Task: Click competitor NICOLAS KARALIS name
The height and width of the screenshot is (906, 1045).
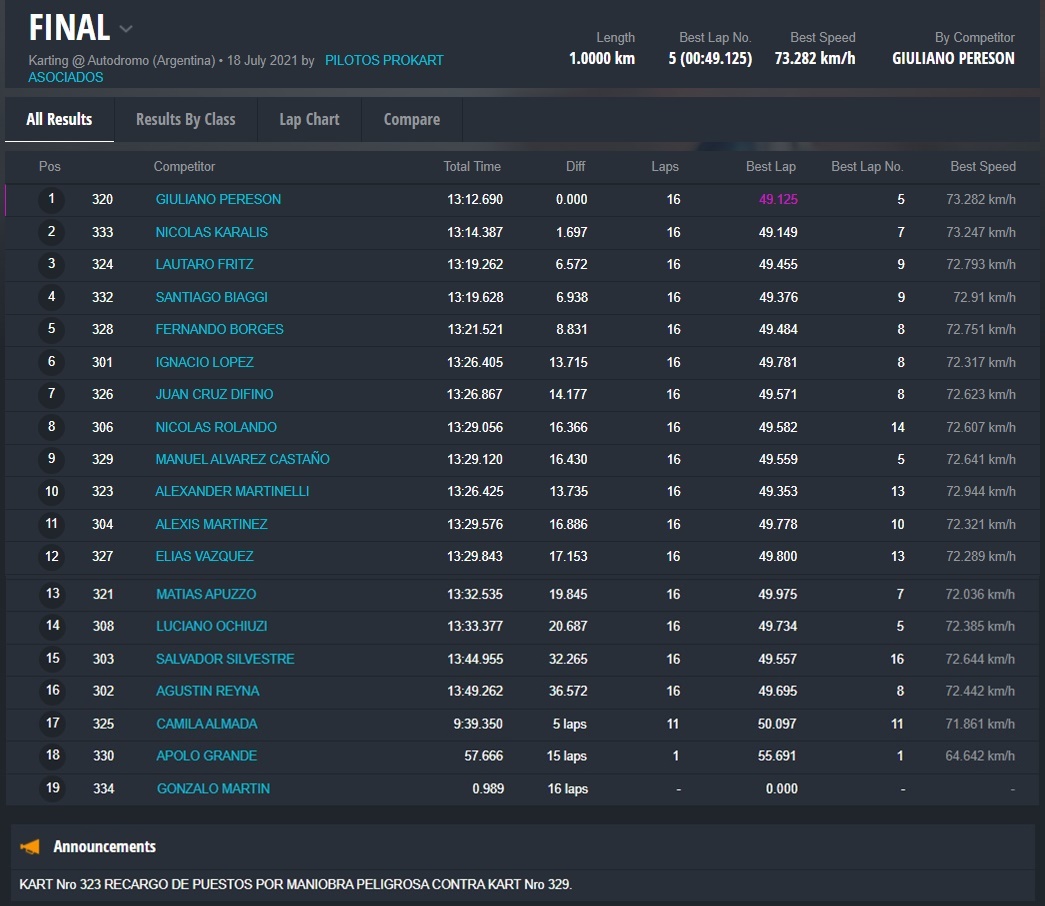Action: click(211, 232)
